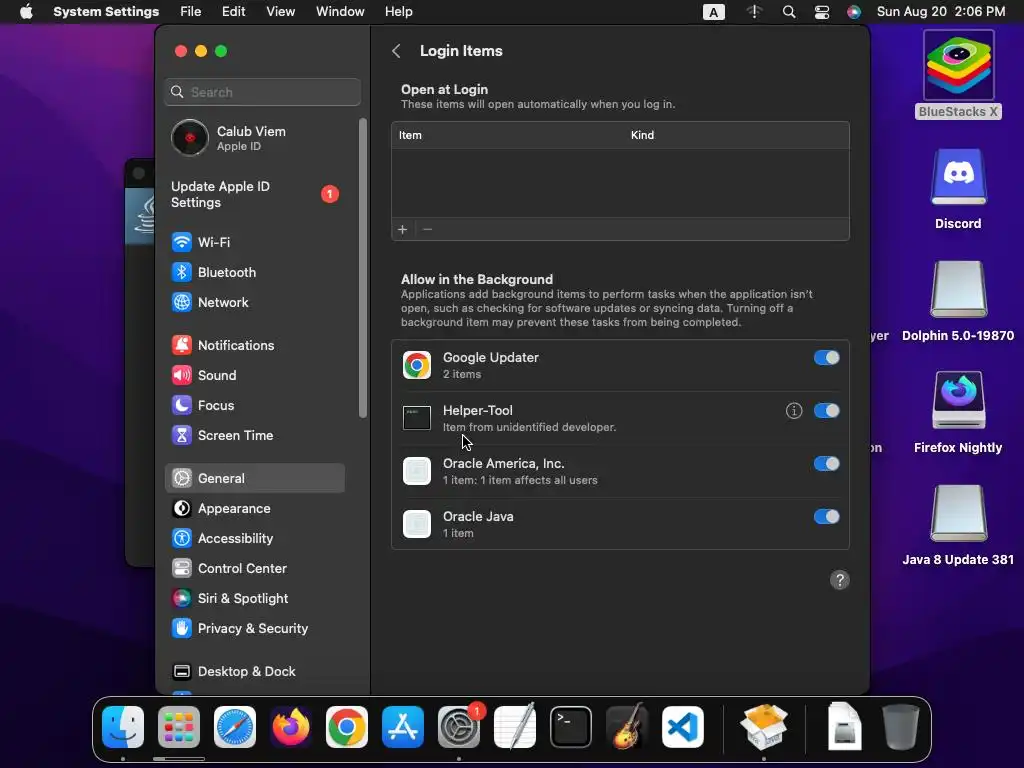Open Siri from the menu bar

click(854, 12)
